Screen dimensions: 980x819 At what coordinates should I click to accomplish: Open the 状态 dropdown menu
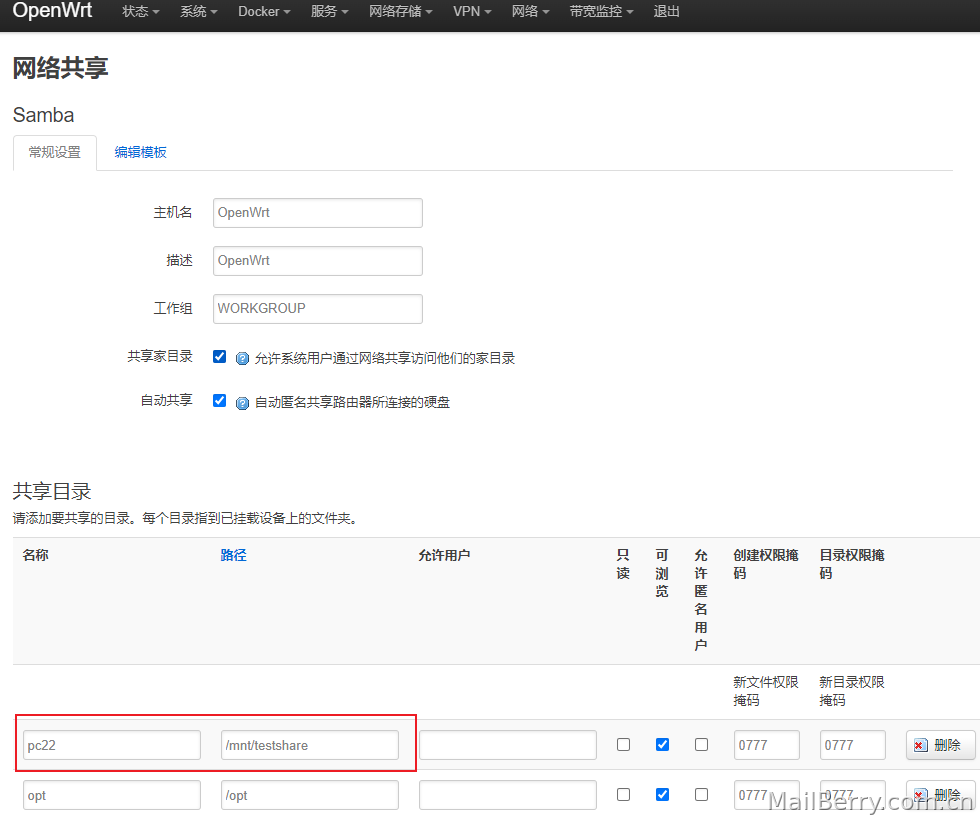pos(141,12)
